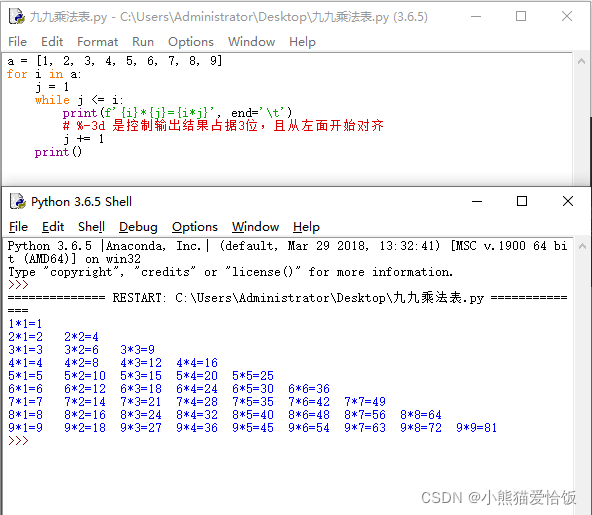This screenshot has height=515, width=592.
Task: Click output '7*4=28' in the Shell
Action: [197, 401]
